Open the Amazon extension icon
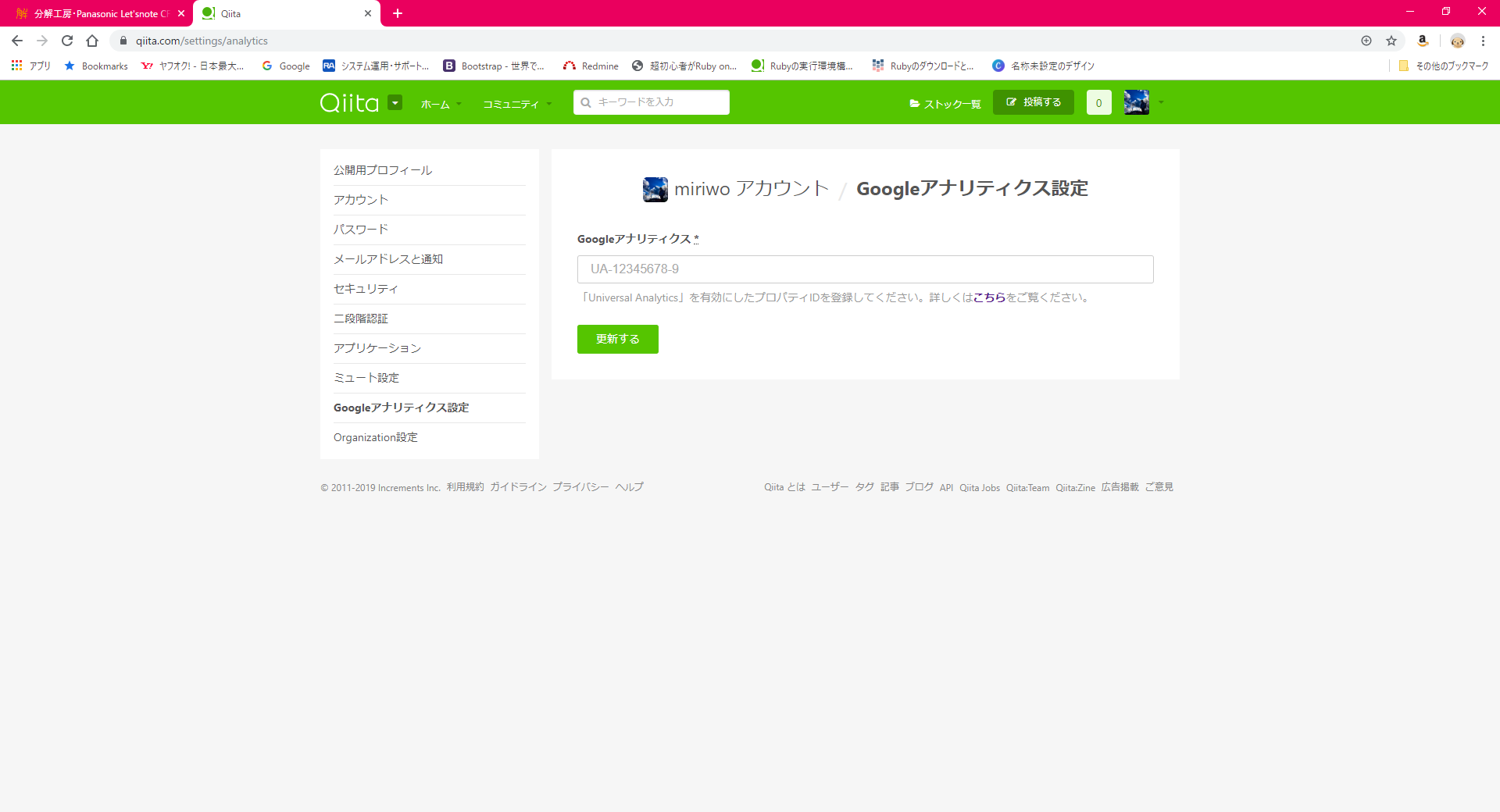 1423,41
